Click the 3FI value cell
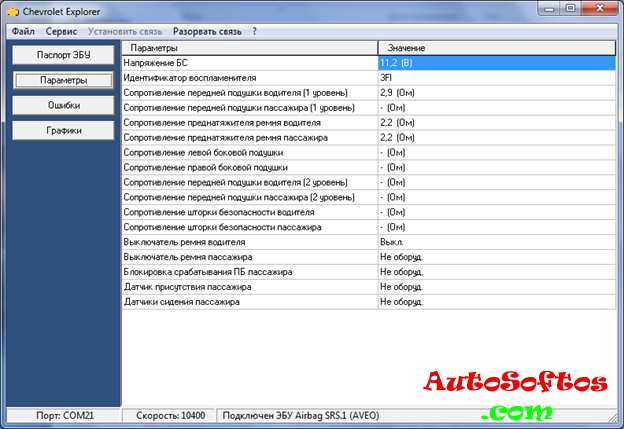This screenshot has height=429, width=624. click(497, 78)
